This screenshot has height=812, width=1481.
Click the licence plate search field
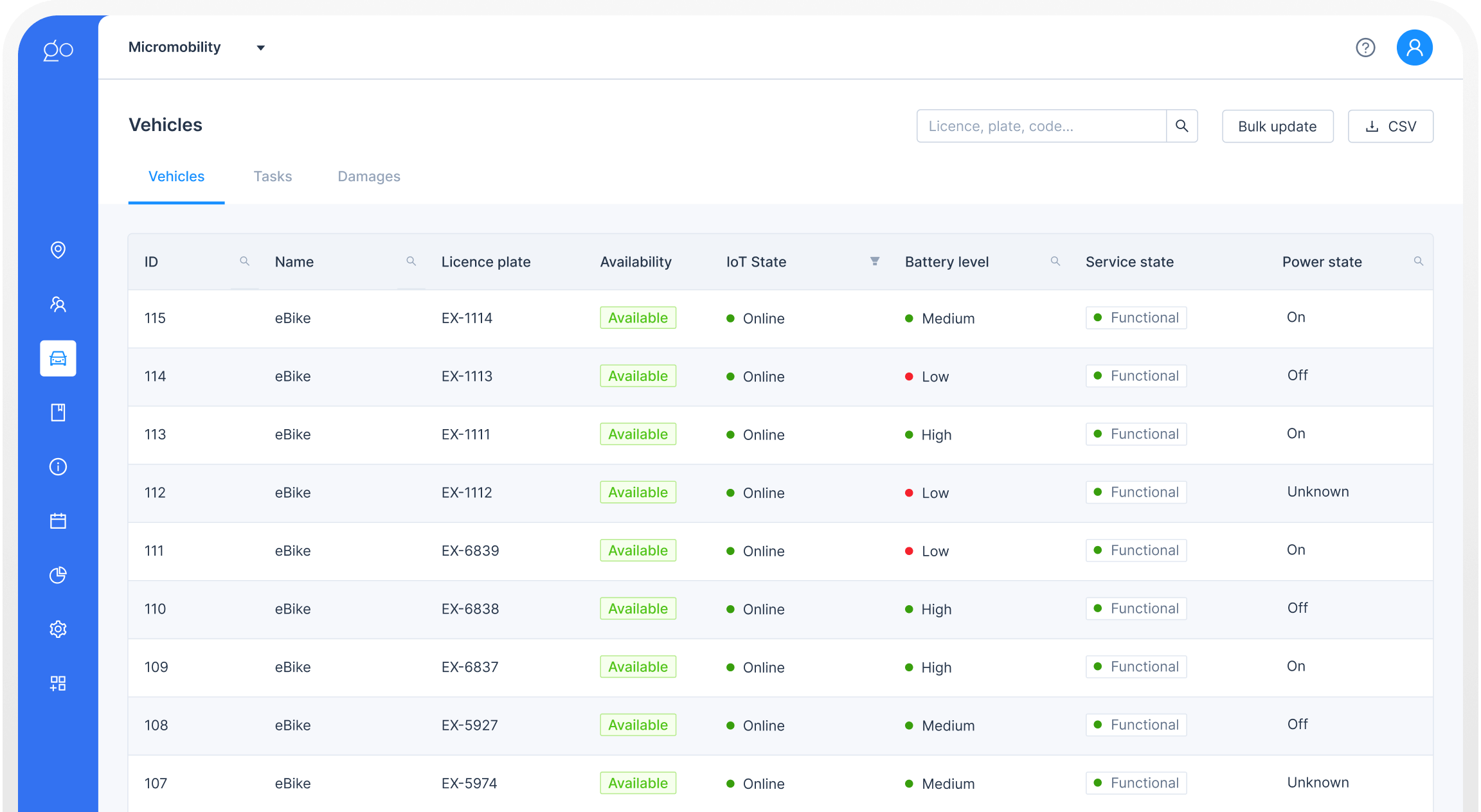click(1041, 127)
